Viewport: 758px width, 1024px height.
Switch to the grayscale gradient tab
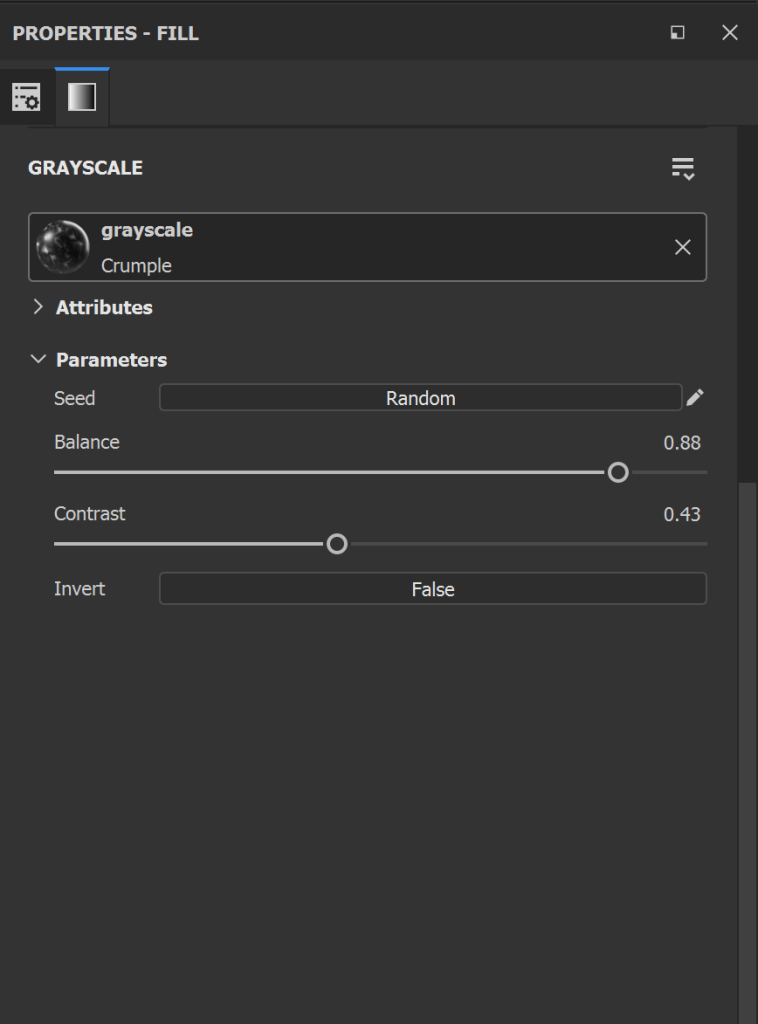(82, 97)
